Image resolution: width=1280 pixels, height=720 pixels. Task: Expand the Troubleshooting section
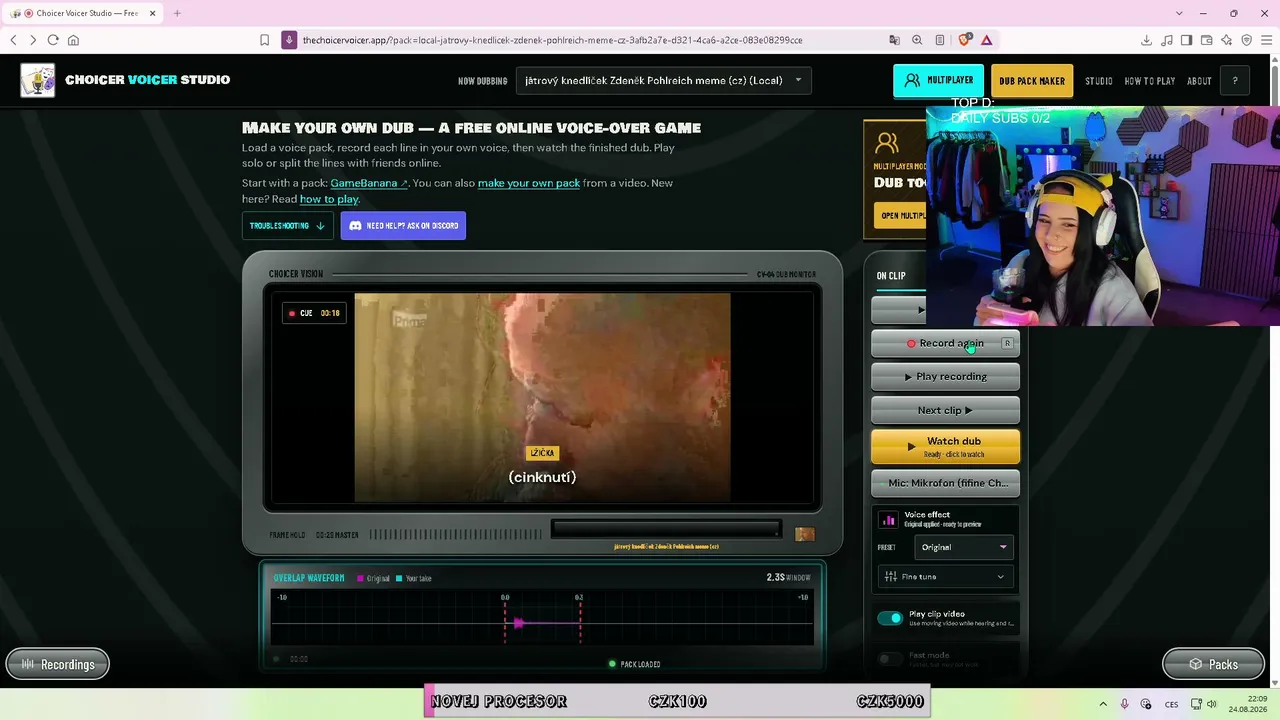click(287, 226)
